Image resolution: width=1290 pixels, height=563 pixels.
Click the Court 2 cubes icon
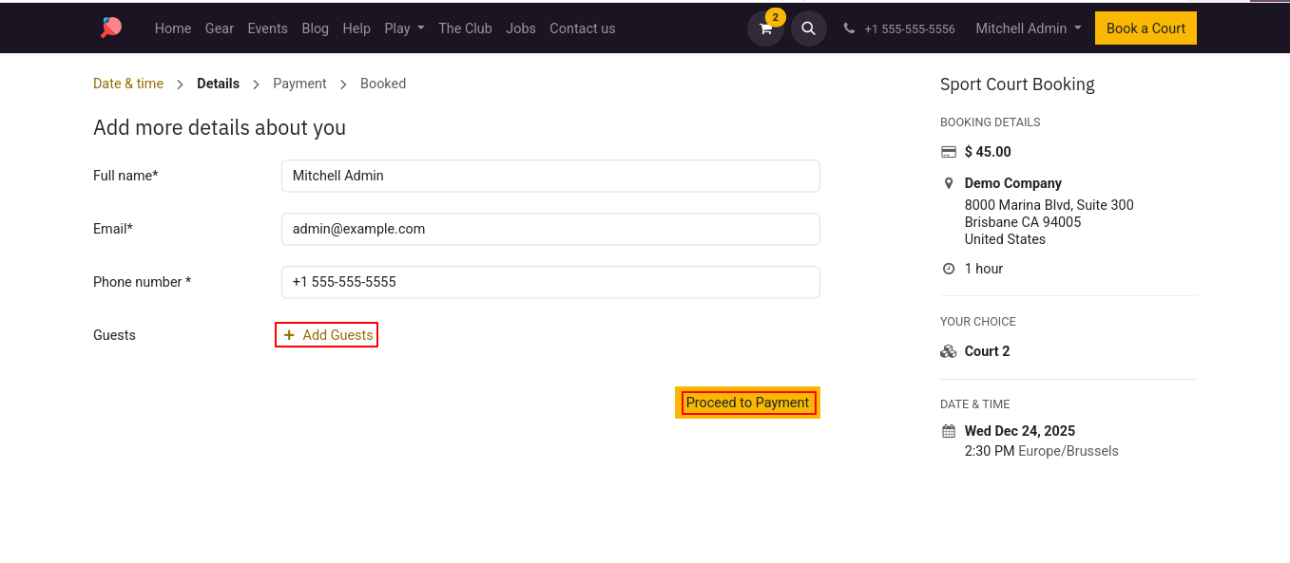949,351
